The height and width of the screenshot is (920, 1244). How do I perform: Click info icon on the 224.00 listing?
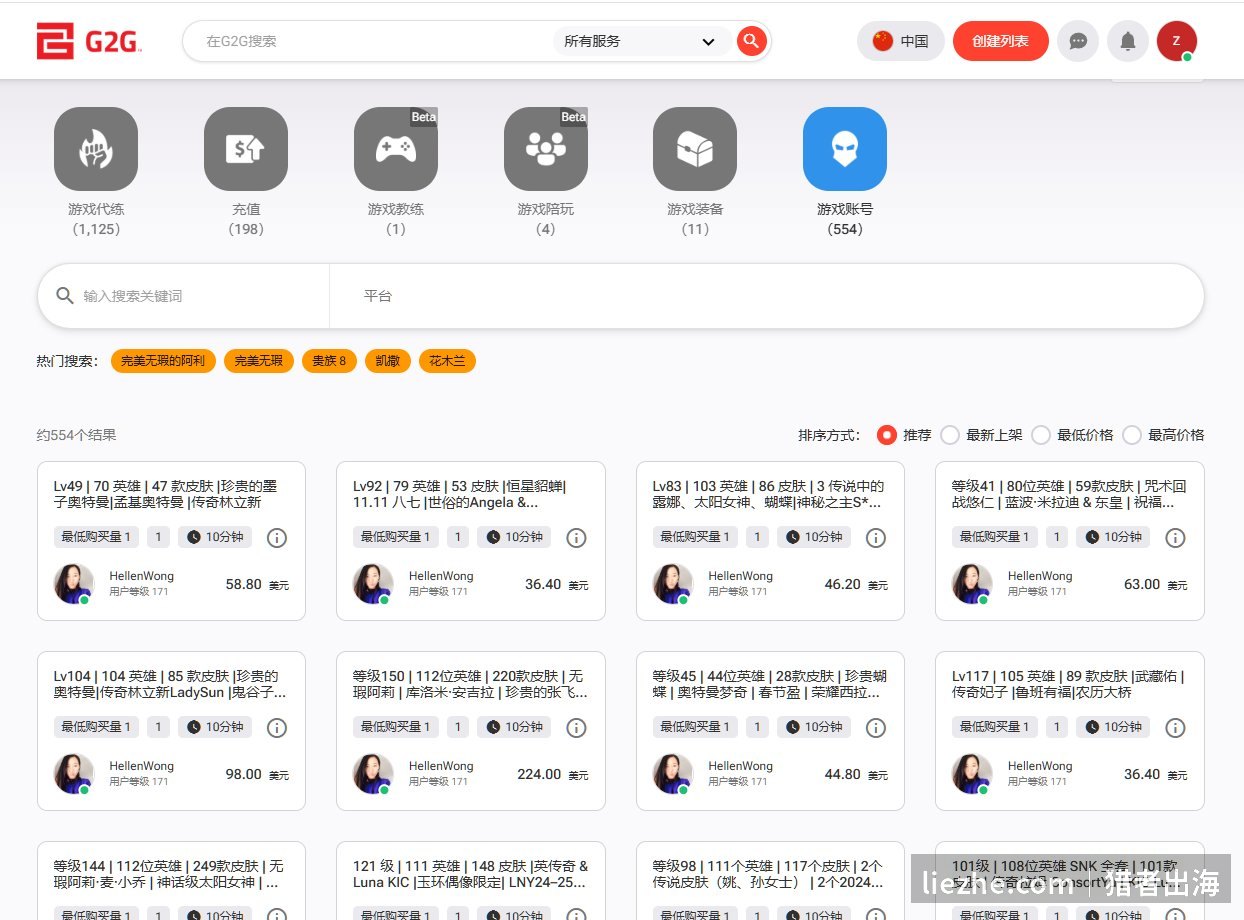(576, 728)
